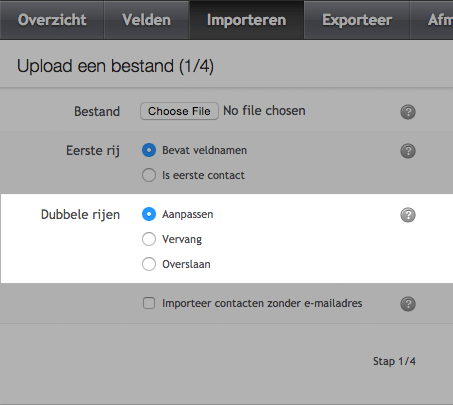Image resolution: width=453 pixels, height=405 pixels.
Task: Open help icon for Eerste rij
Action: (x=408, y=151)
